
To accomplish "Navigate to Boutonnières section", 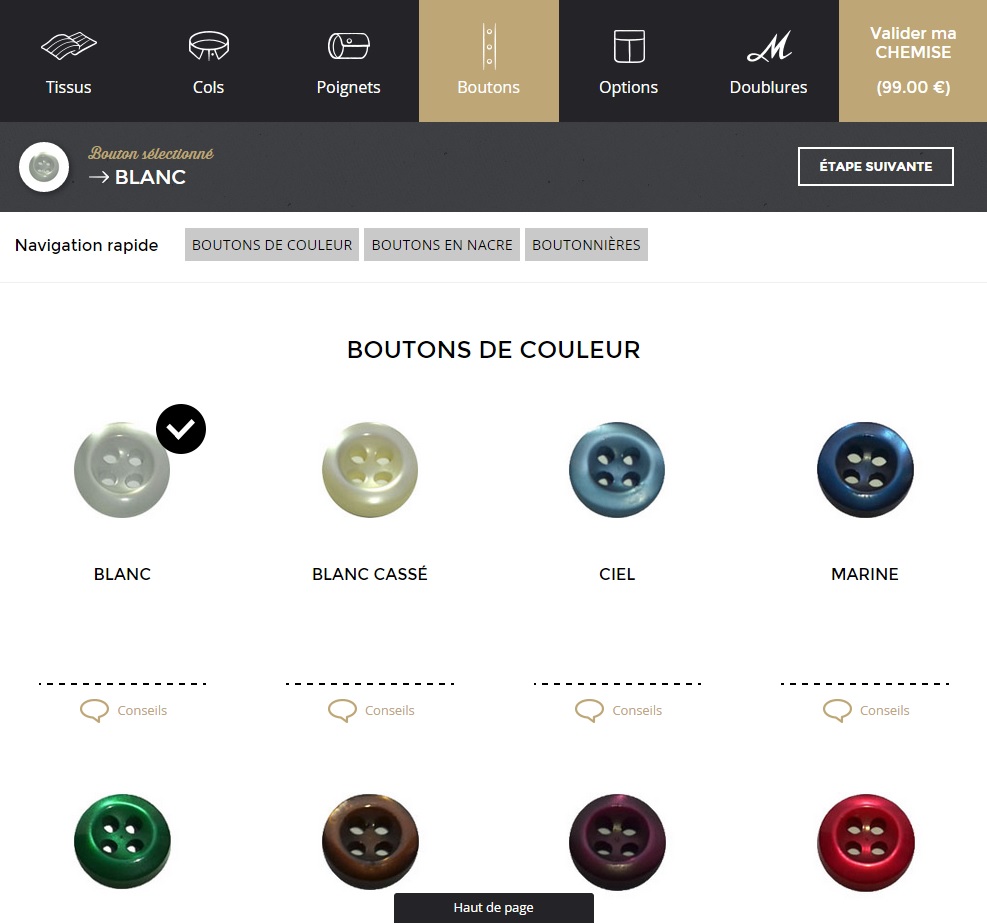I will point(586,245).
